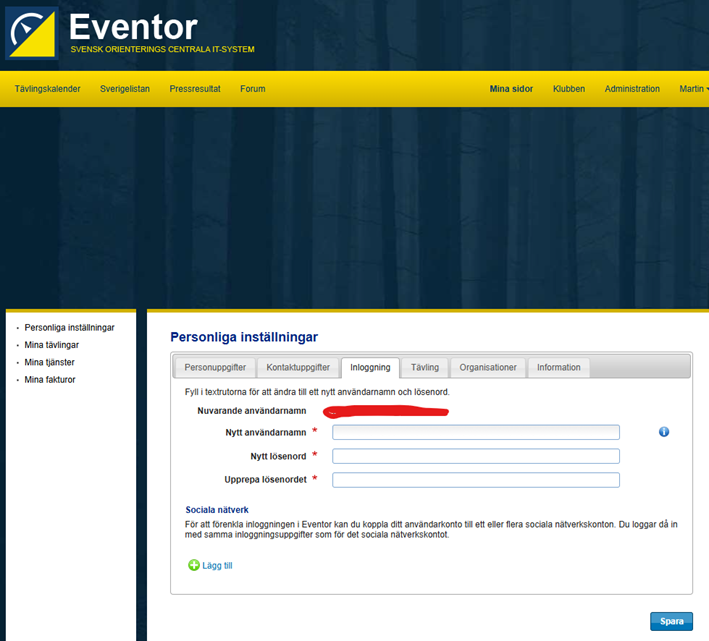Show the Information tab
This screenshot has width=709, height=641.
coord(558,367)
